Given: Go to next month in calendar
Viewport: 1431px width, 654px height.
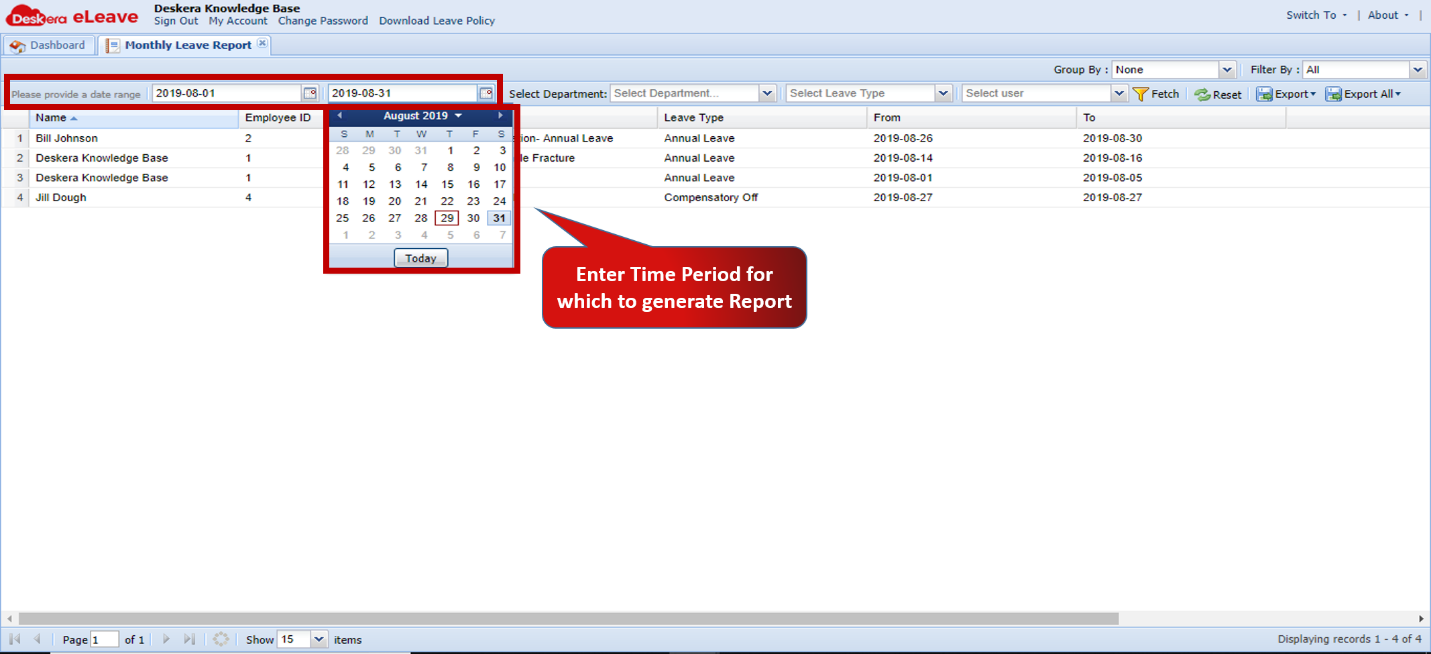Looking at the screenshot, I should tap(501, 116).
